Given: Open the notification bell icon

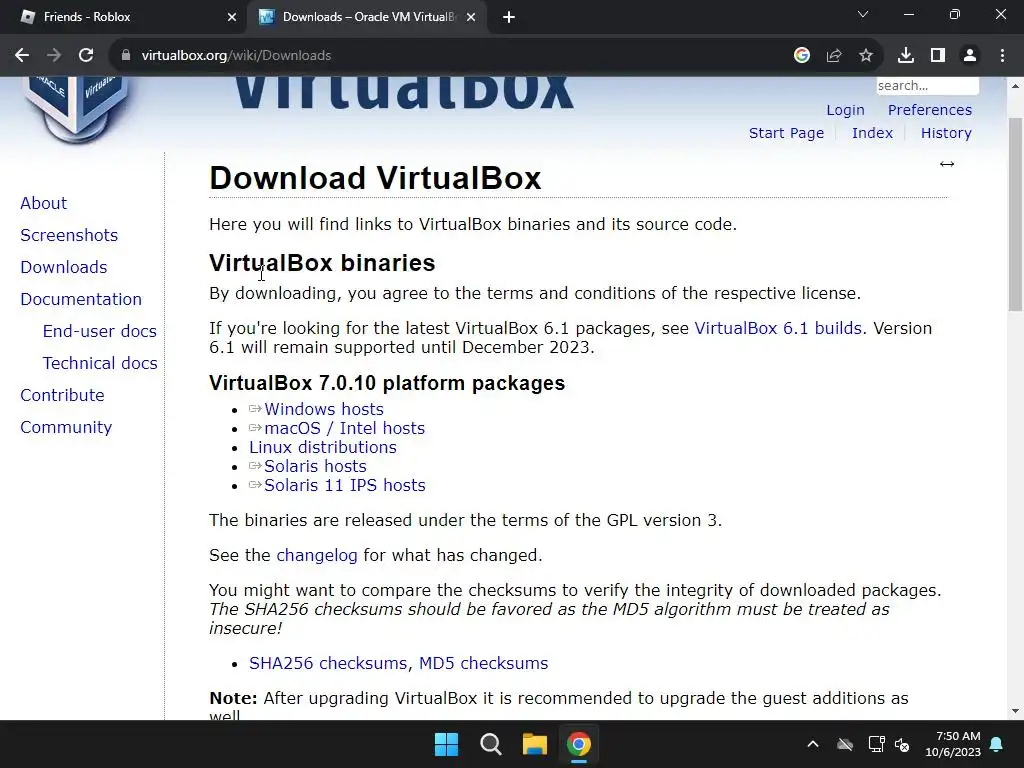Looking at the screenshot, I should [x=997, y=744].
